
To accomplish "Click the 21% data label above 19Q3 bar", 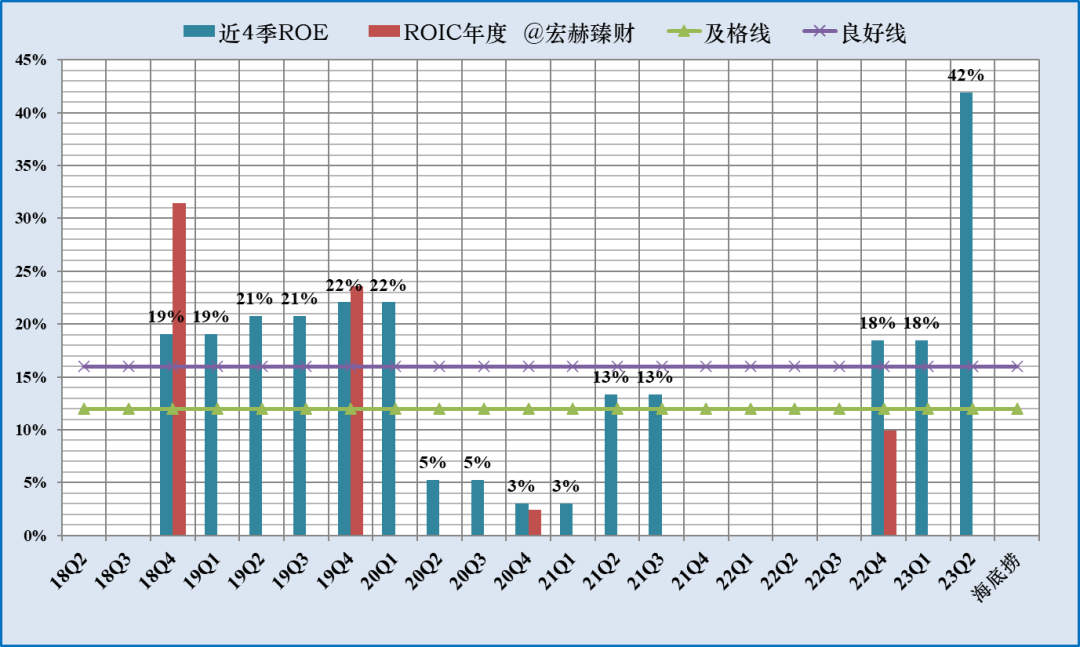I will click(x=299, y=298).
